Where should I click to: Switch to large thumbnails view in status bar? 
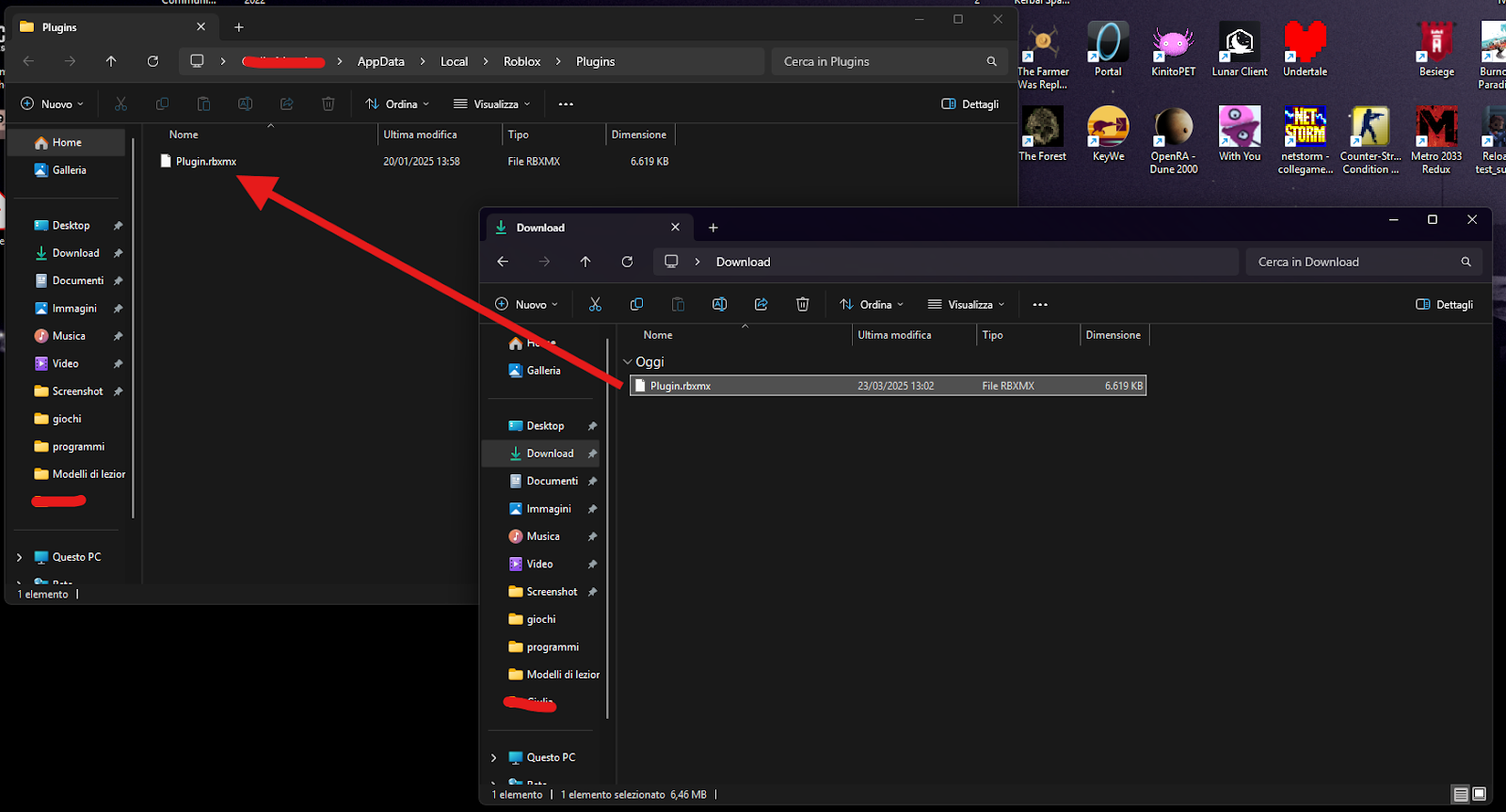point(1479,794)
